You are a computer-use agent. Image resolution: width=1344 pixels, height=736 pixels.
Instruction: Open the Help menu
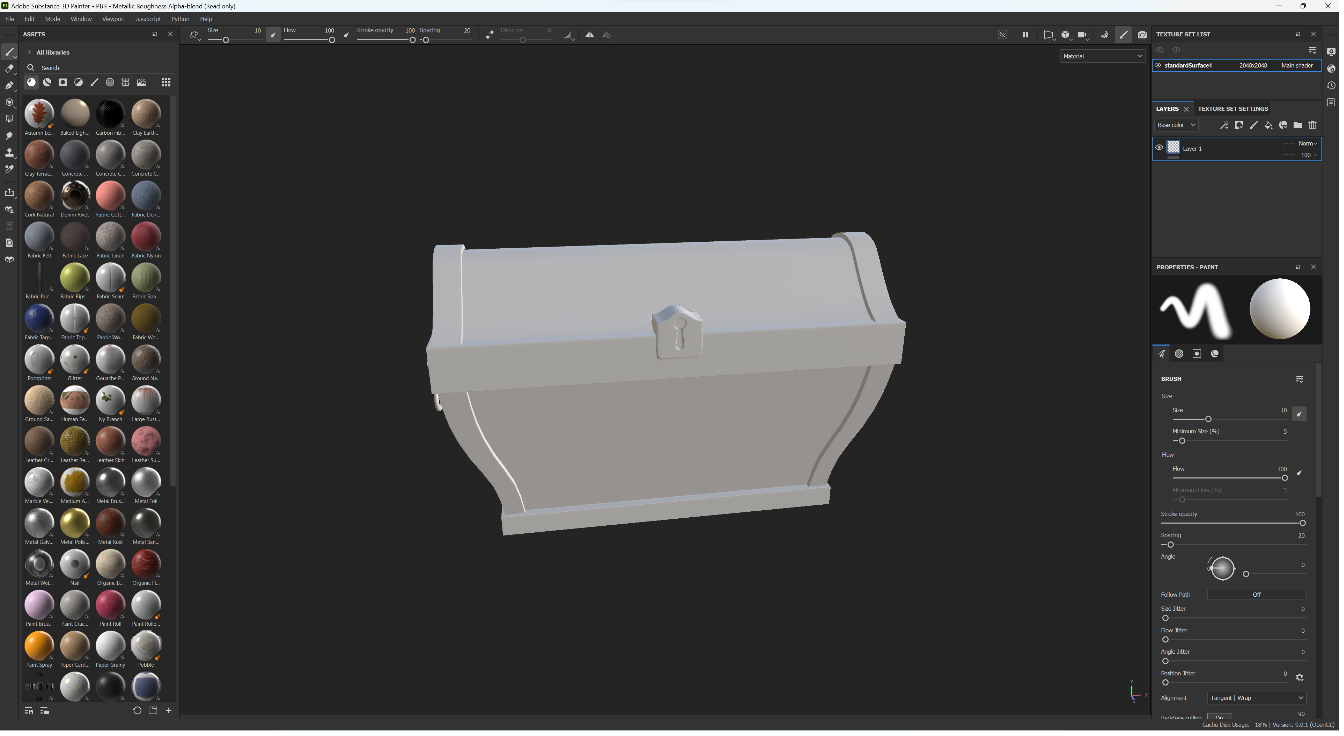click(x=207, y=19)
